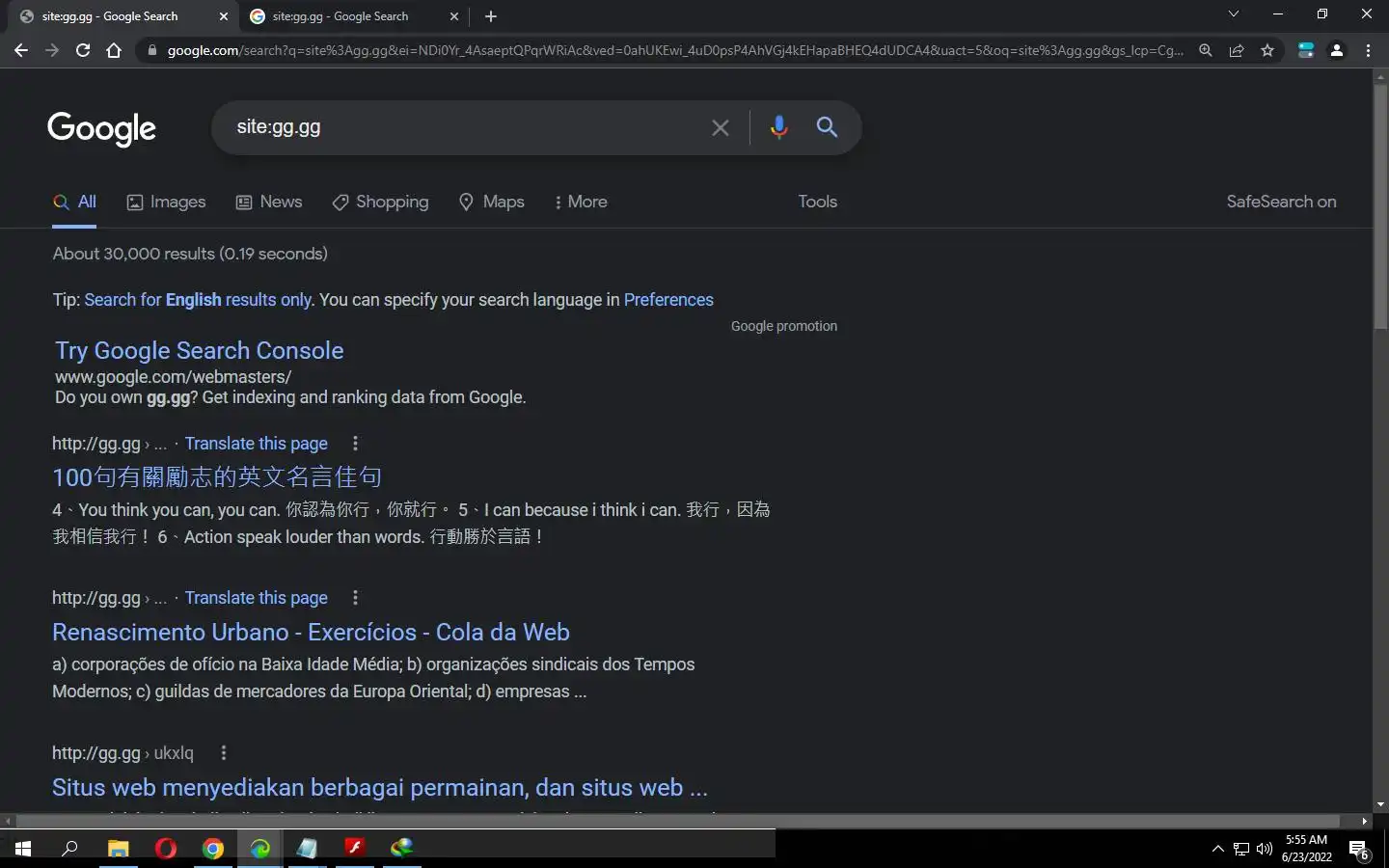Image resolution: width=1389 pixels, height=868 pixels.
Task: Open options for gg.gg ukxlq result
Action: pyautogui.click(x=223, y=753)
